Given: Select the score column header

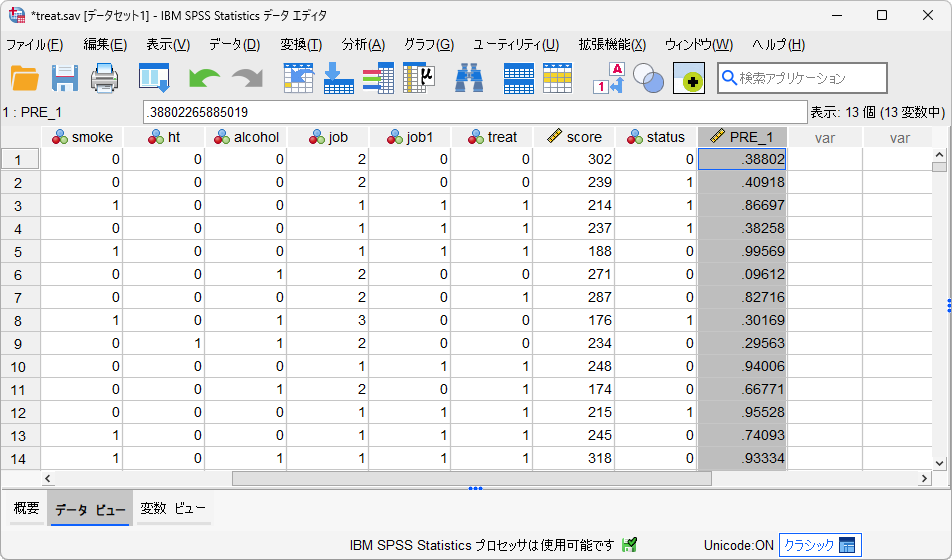Looking at the screenshot, I should [x=574, y=137].
